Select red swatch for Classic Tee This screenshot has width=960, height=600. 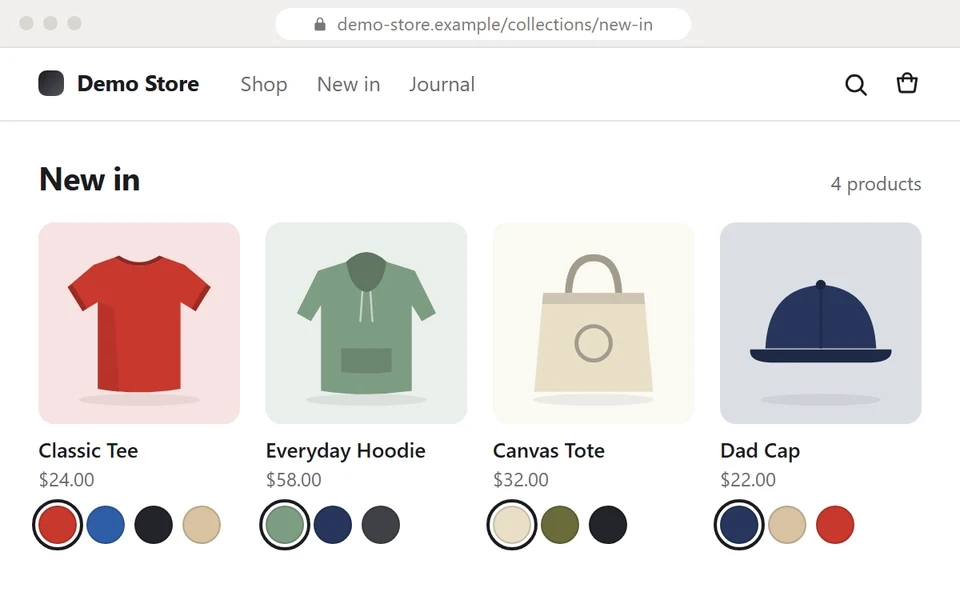tap(58, 525)
